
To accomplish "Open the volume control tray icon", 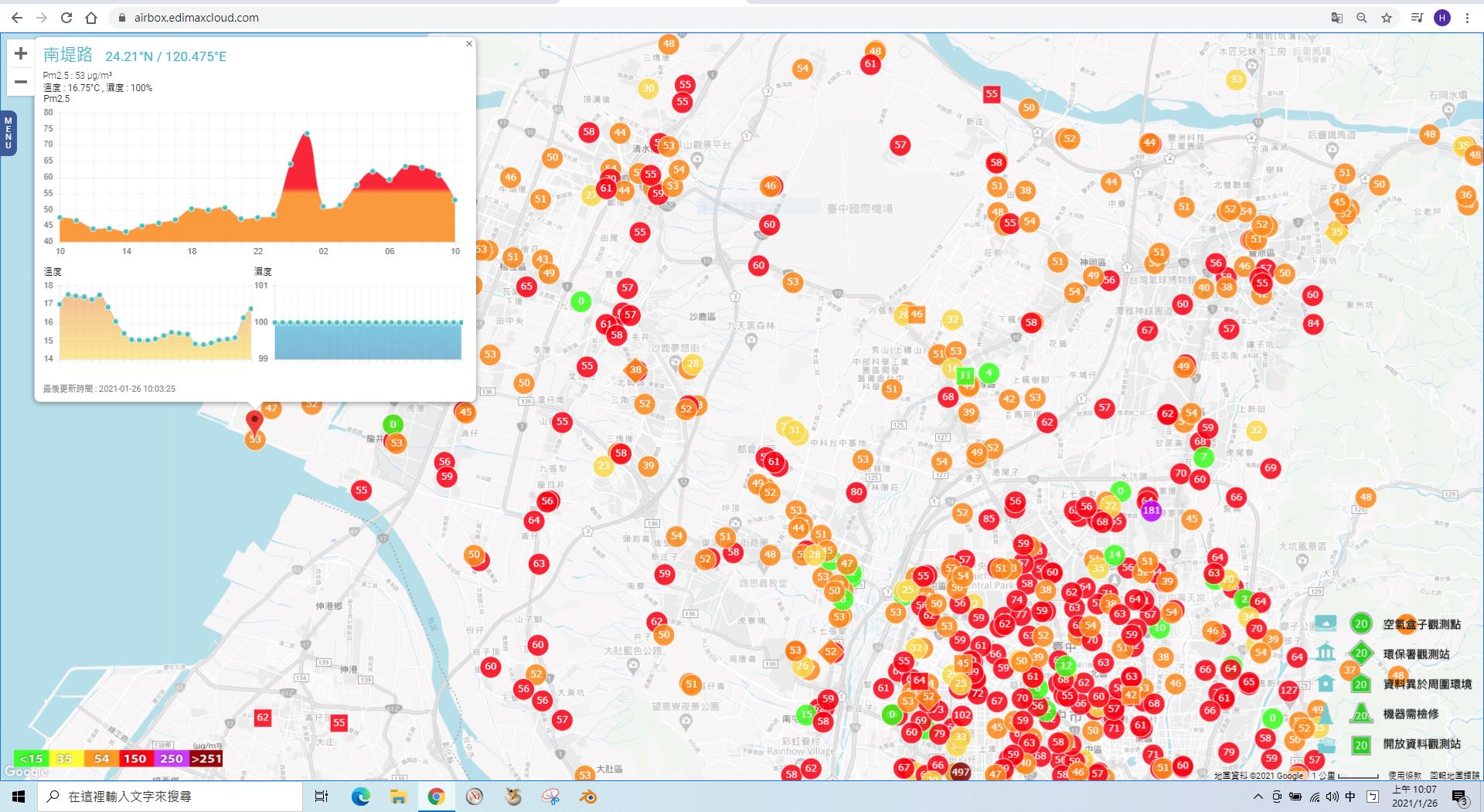I will point(1332,797).
